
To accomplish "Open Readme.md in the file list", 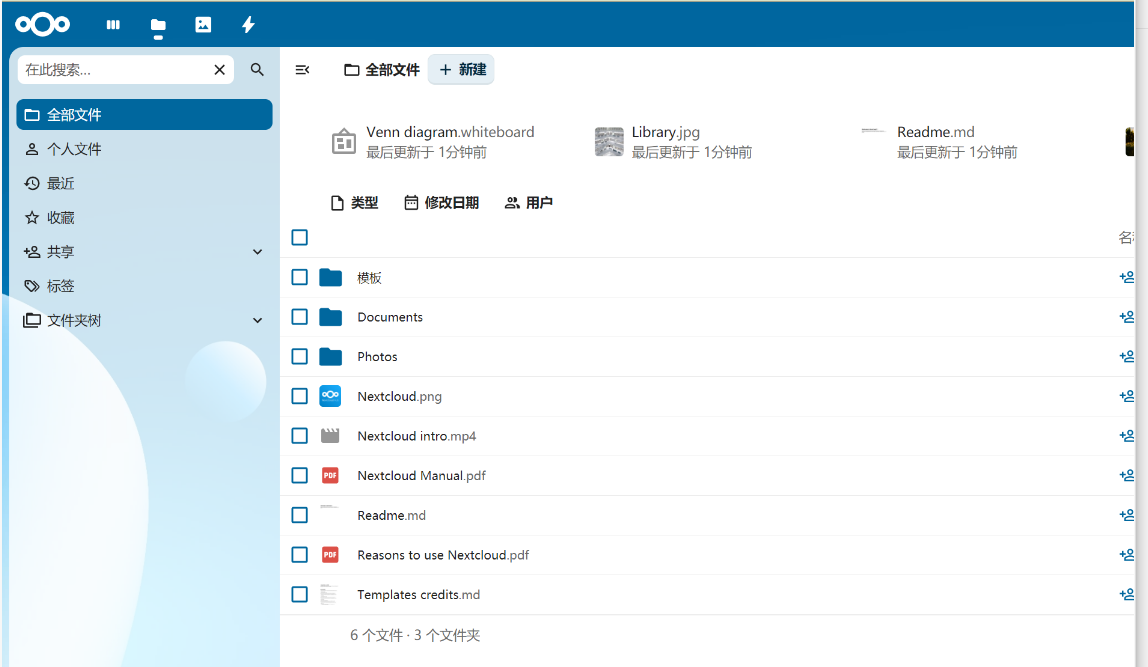I will pyautogui.click(x=391, y=515).
